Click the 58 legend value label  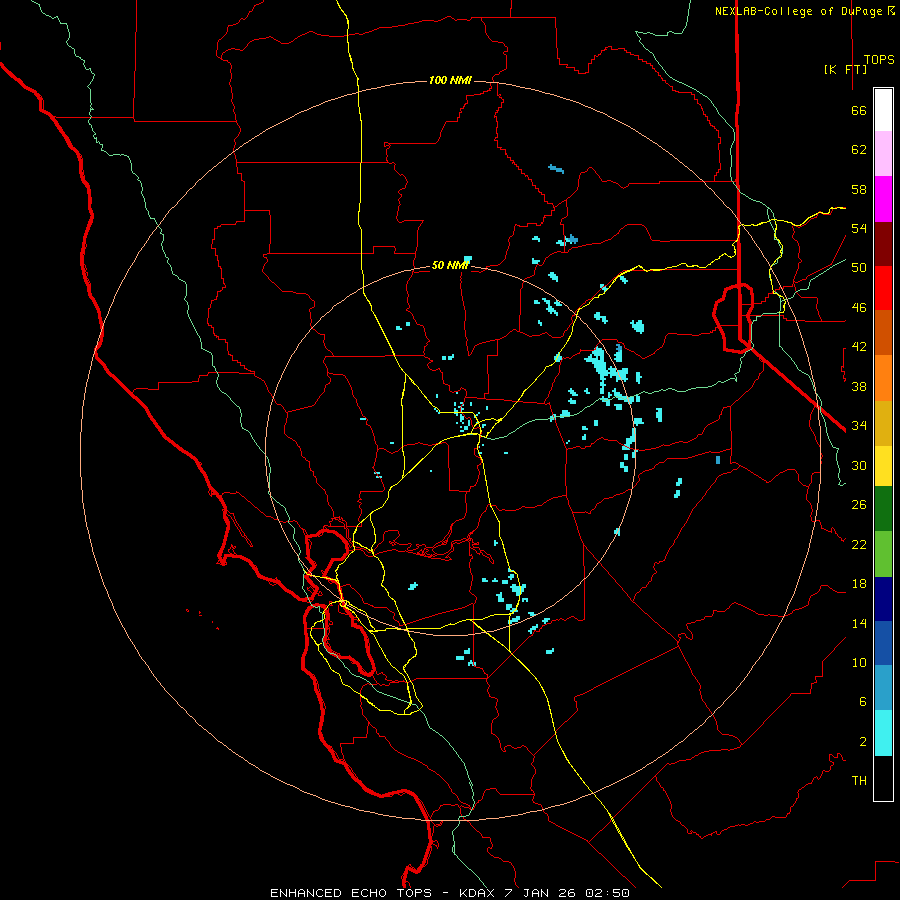pyautogui.click(x=859, y=189)
